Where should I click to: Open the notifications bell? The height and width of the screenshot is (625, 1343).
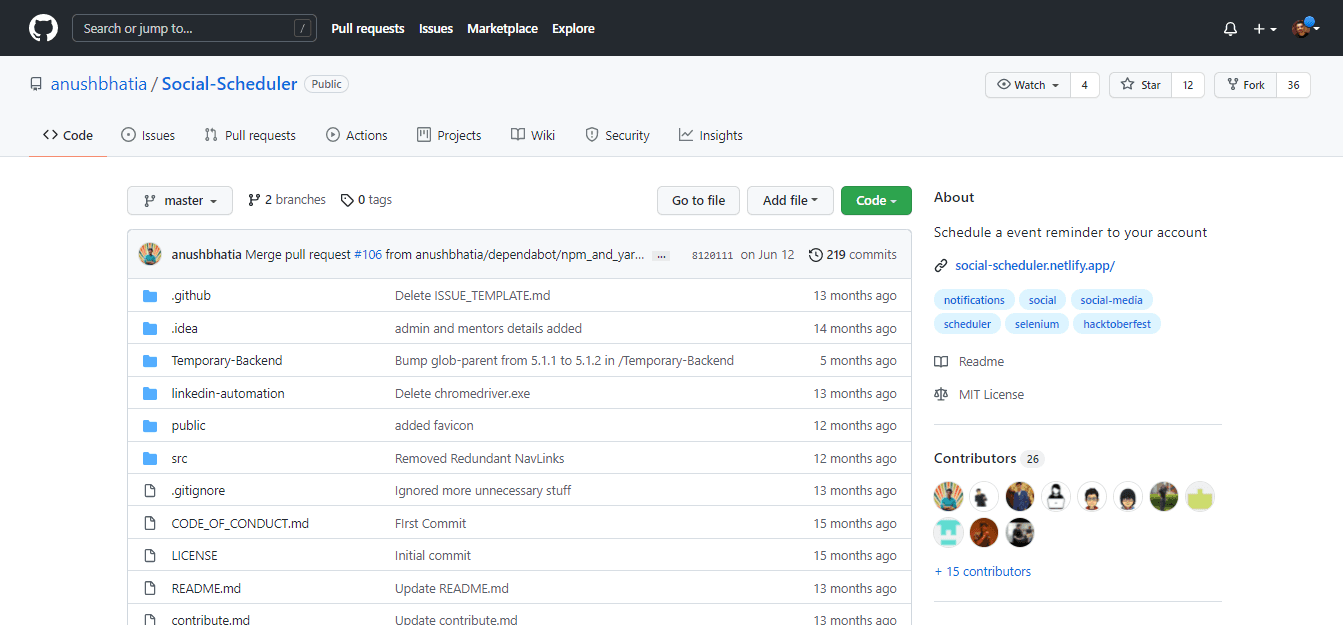pos(1230,29)
